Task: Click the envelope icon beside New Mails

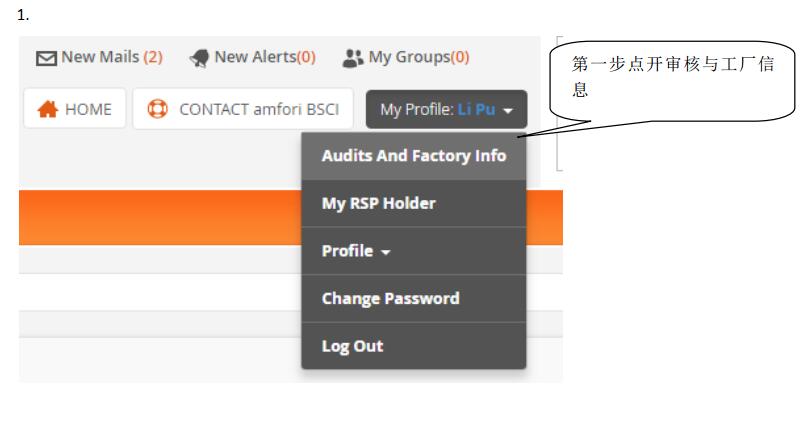Action: click(x=46, y=58)
